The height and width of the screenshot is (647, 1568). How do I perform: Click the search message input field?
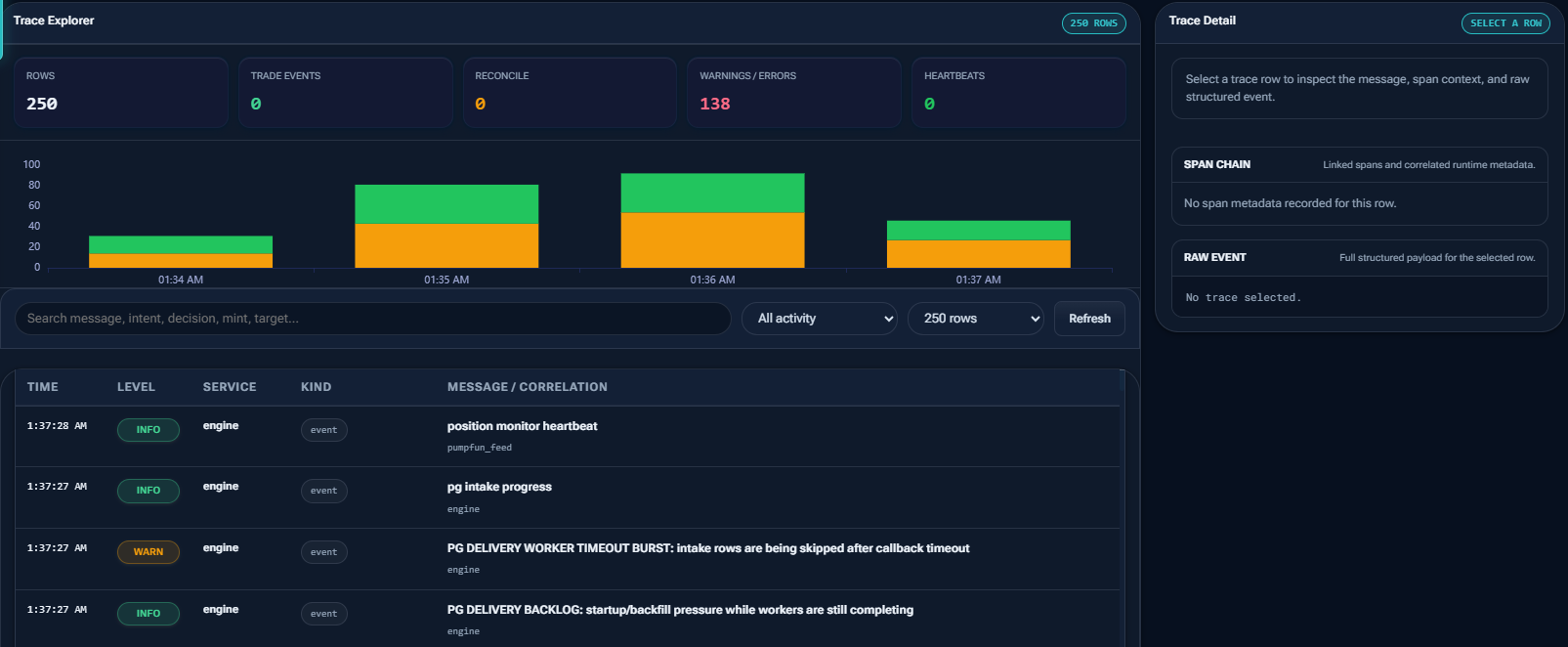click(372, 319)
